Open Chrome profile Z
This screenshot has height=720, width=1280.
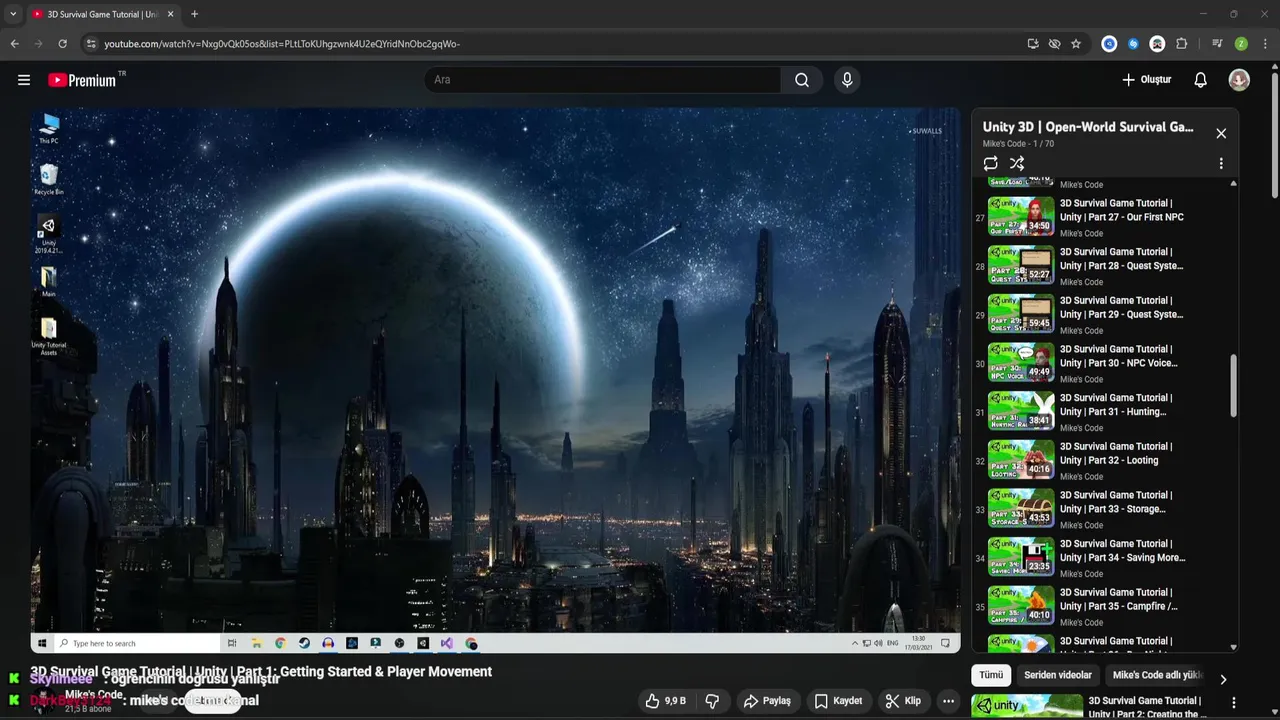tap(1241, 44)
